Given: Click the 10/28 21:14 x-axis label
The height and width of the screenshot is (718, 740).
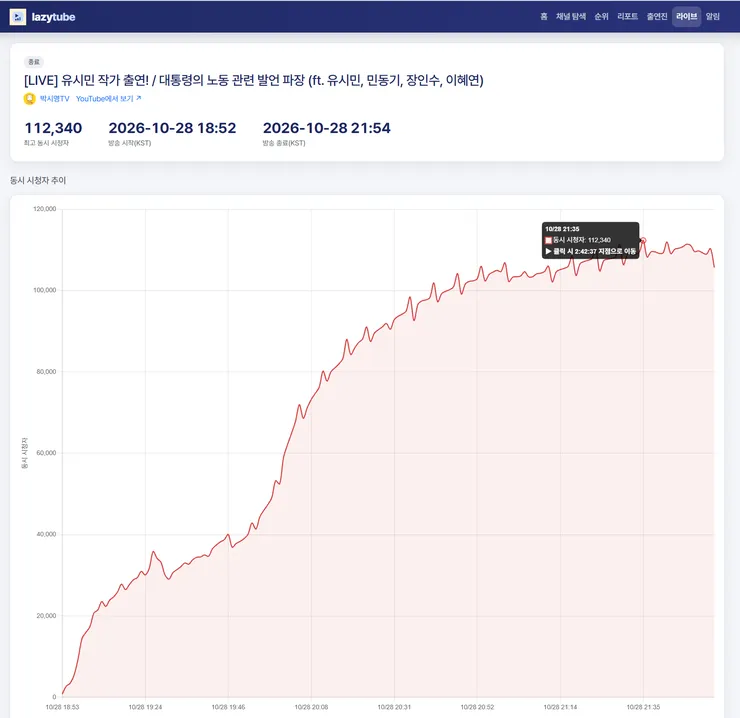Looking at the screenshot, I should coord(560,707).
